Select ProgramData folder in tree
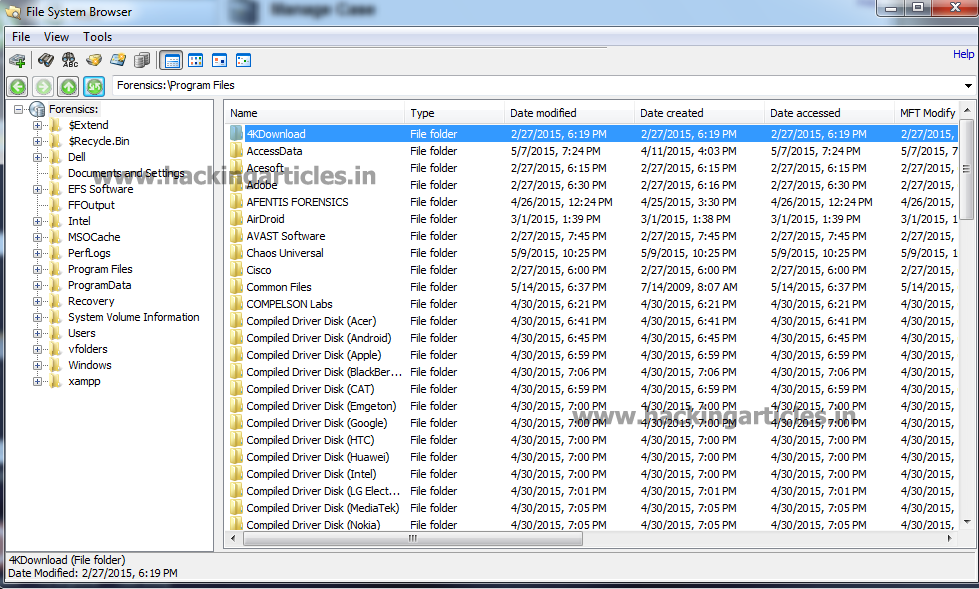 (x=99, y=285)
